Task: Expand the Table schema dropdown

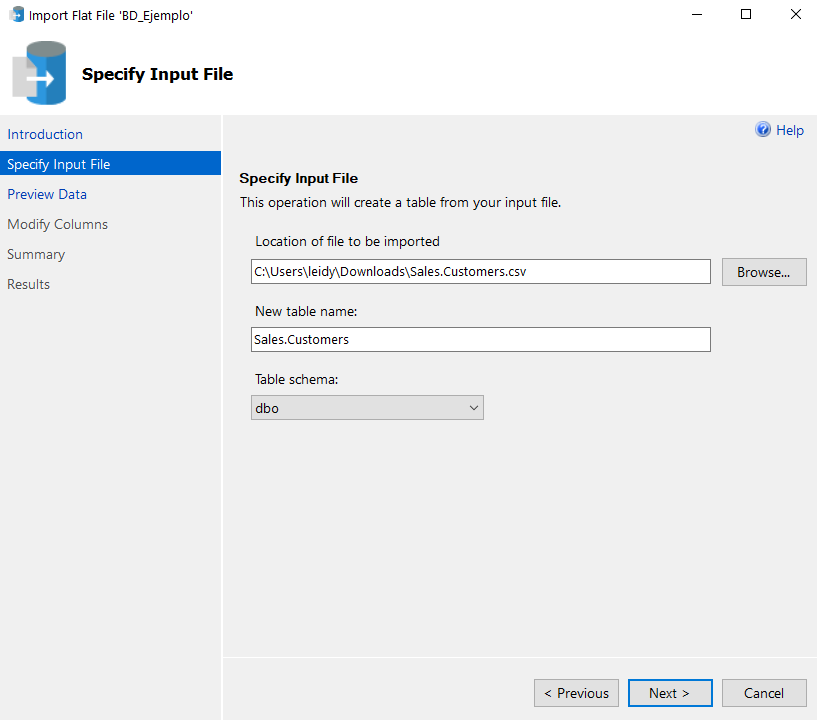Action: (x=474, y=408)
